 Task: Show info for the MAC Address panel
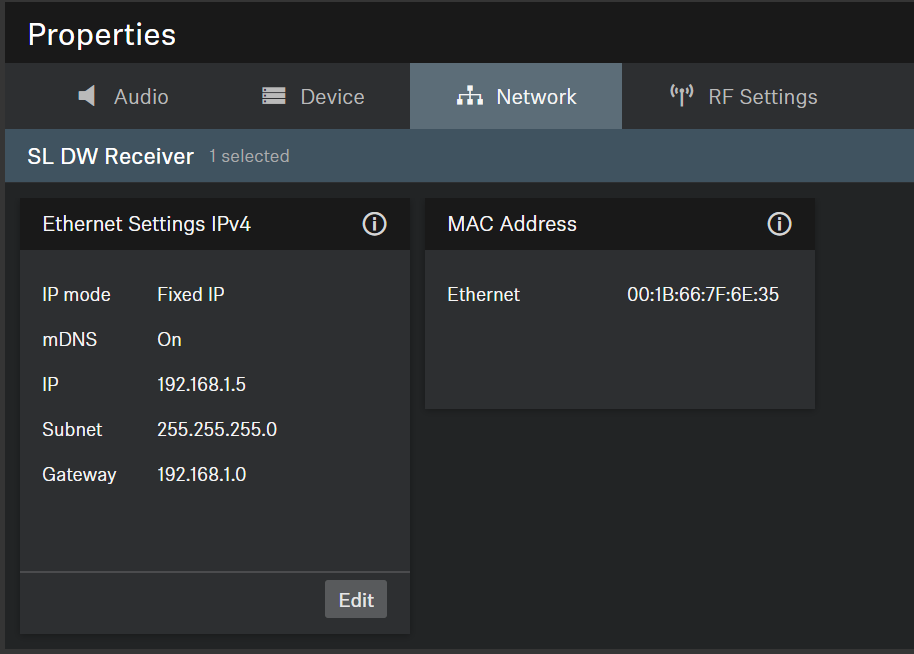pyautogui.click(x=779, y=224)
